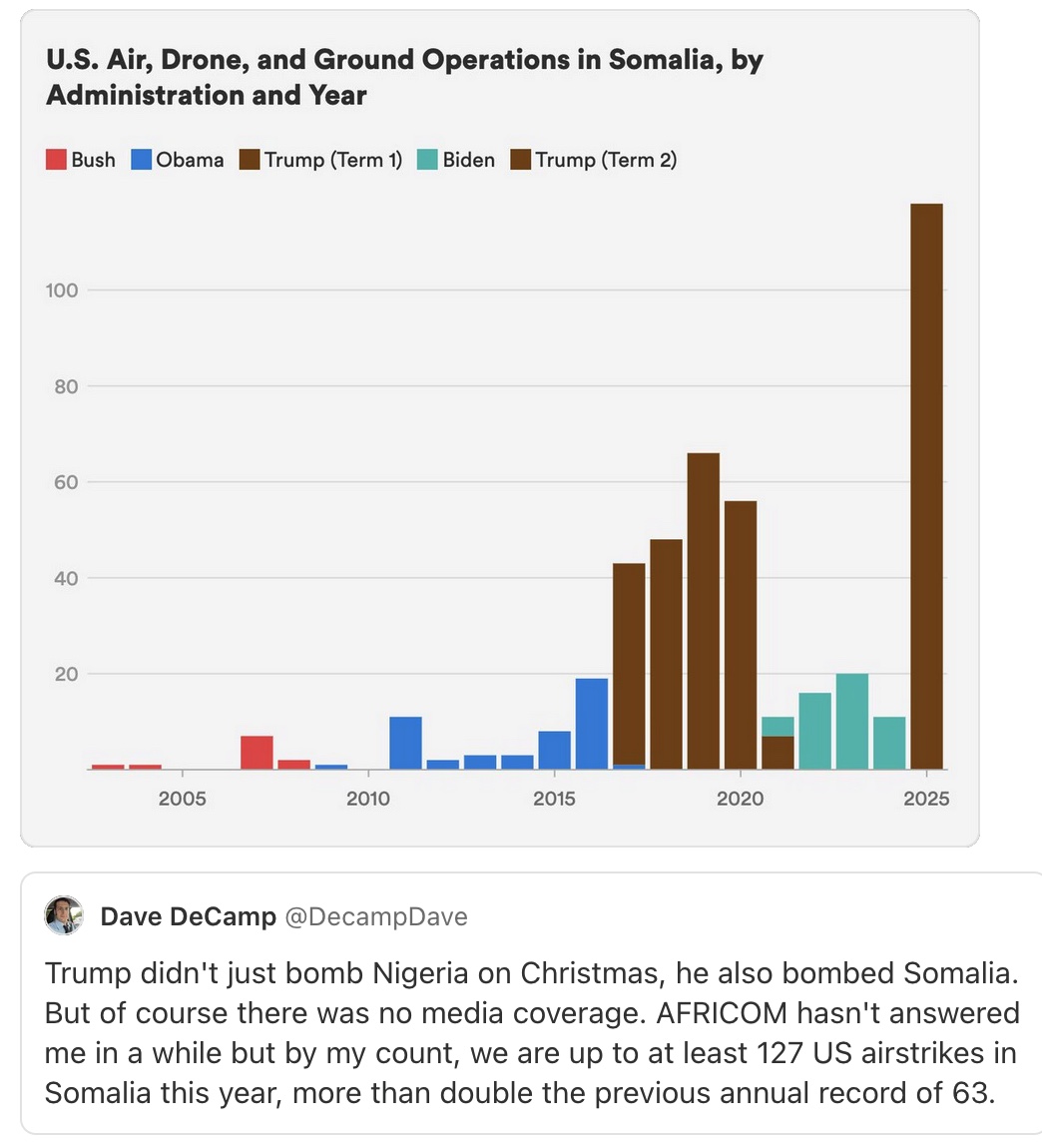Select the 2019 bar reaching about 66
This screenshot has height=1148, width=1042.
pos(703,611)
